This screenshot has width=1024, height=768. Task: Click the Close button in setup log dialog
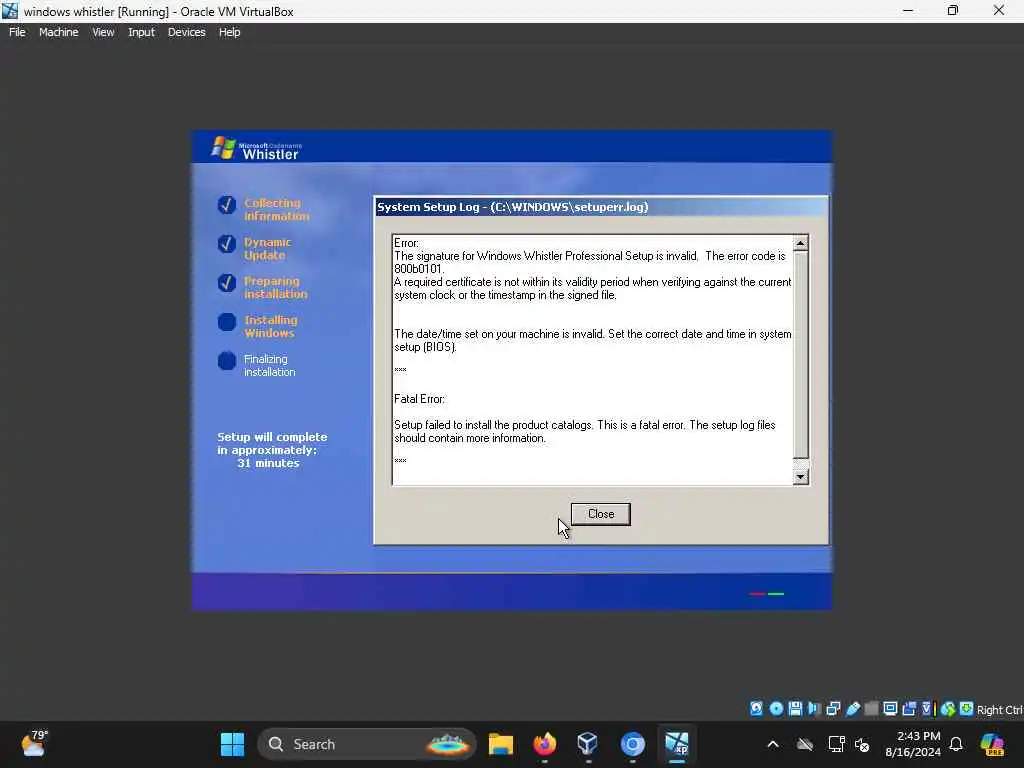point(600,514)
